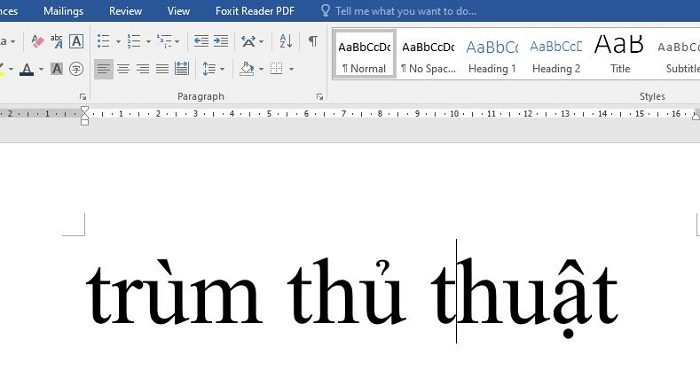Open the Asian Layout tool
700x375 pixels.
pyautogui.click(x=248, y=42)
